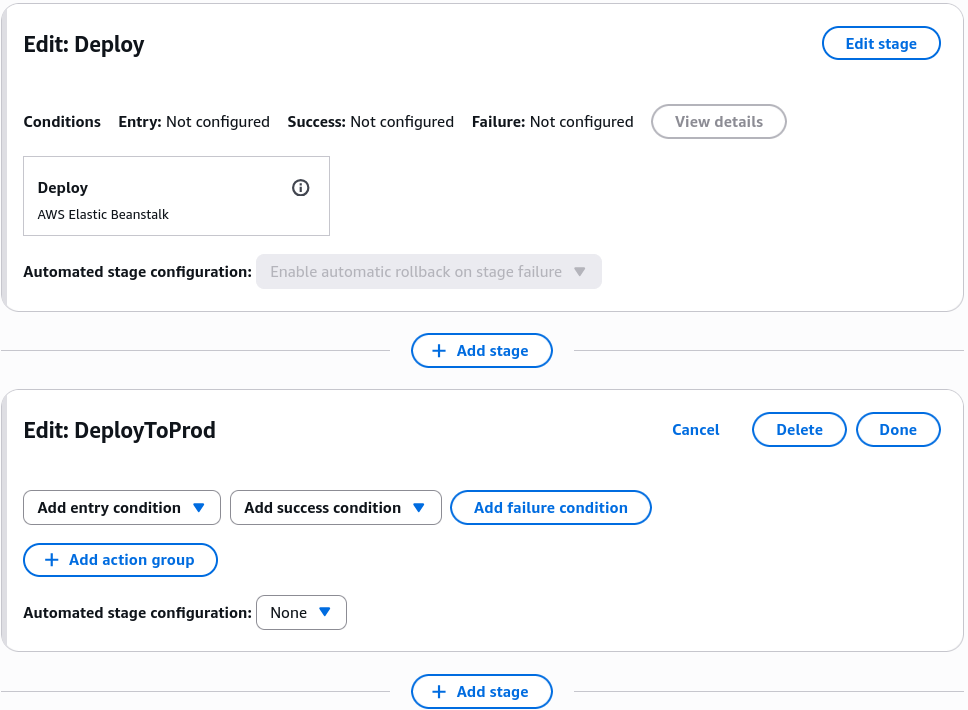Add a stage after DeployToProd
The height and width of the screenshot is (710, 968).
[x=482, y=691]
